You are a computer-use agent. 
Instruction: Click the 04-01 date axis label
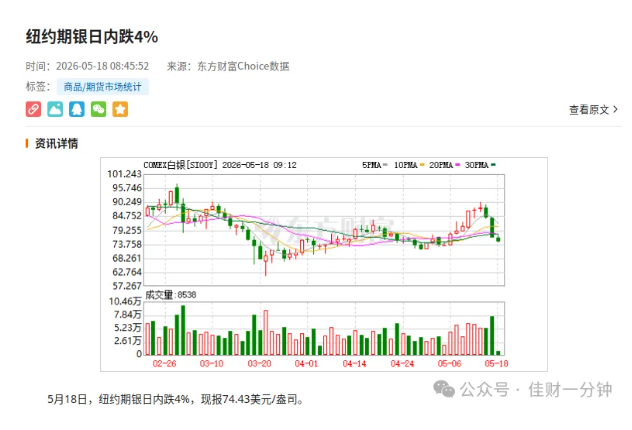click(306, 364)
